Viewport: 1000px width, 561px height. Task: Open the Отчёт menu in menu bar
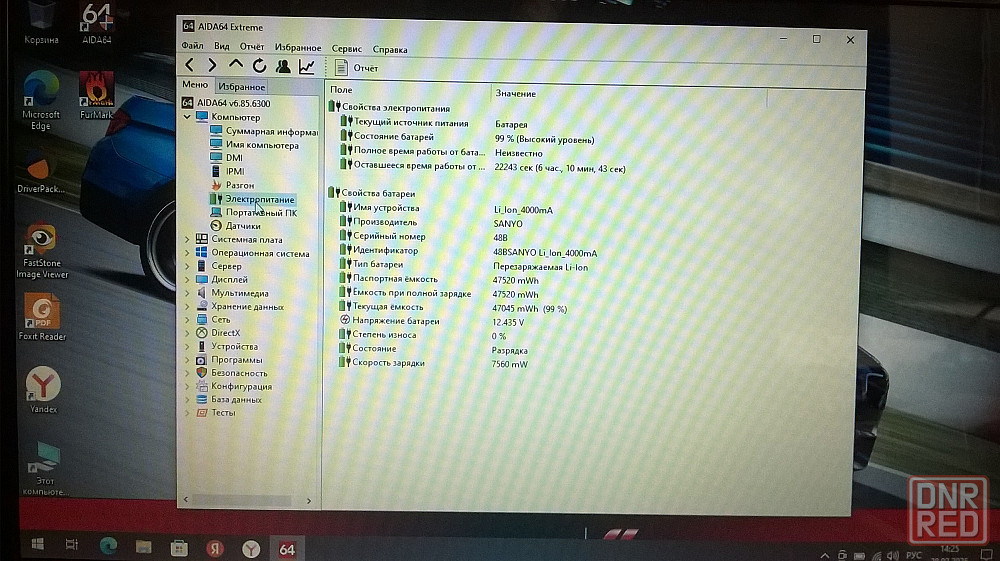[x=252, y=47]
